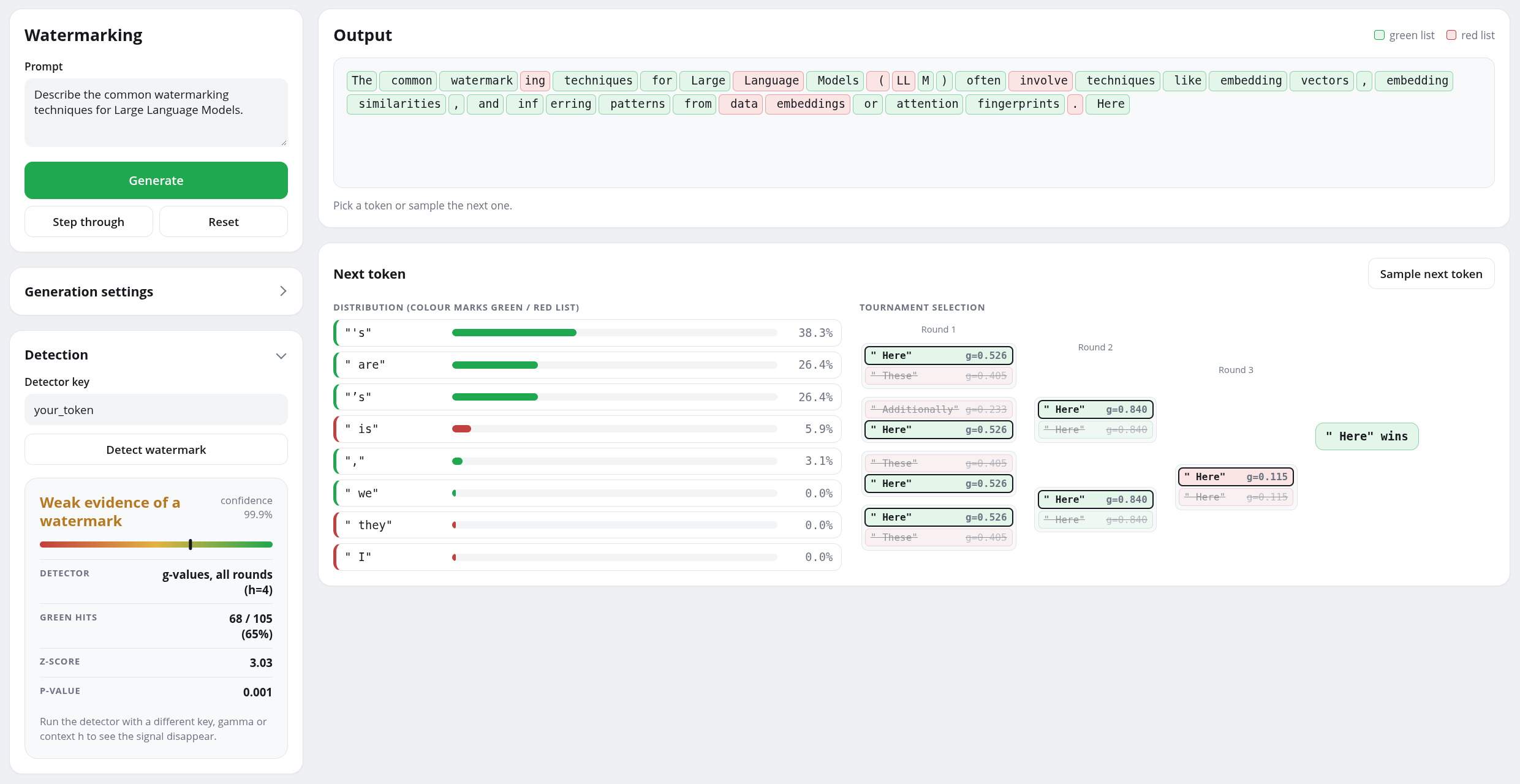Click Detect watermark button
1520x784 pixels.
[156, 450]
